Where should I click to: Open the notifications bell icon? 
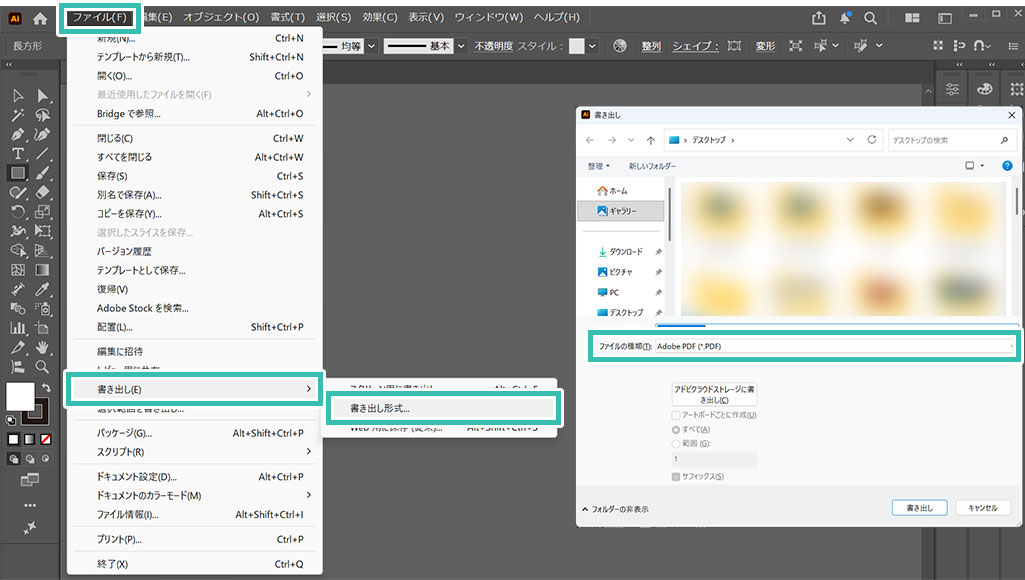pos(845,17)
